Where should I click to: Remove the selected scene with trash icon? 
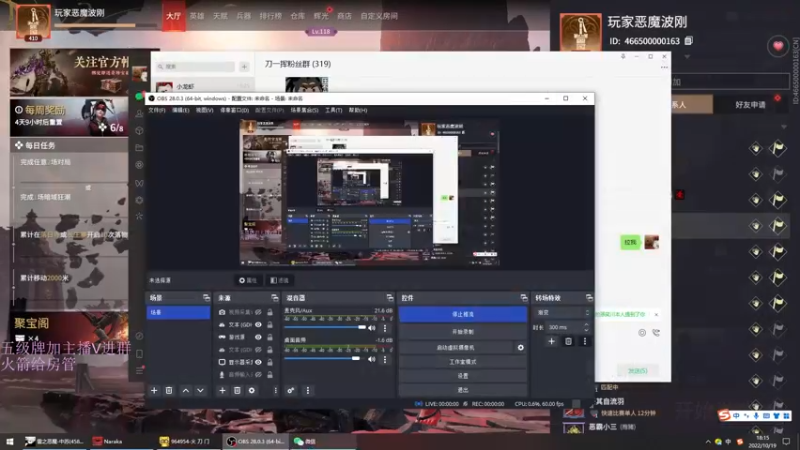(169, 390)
